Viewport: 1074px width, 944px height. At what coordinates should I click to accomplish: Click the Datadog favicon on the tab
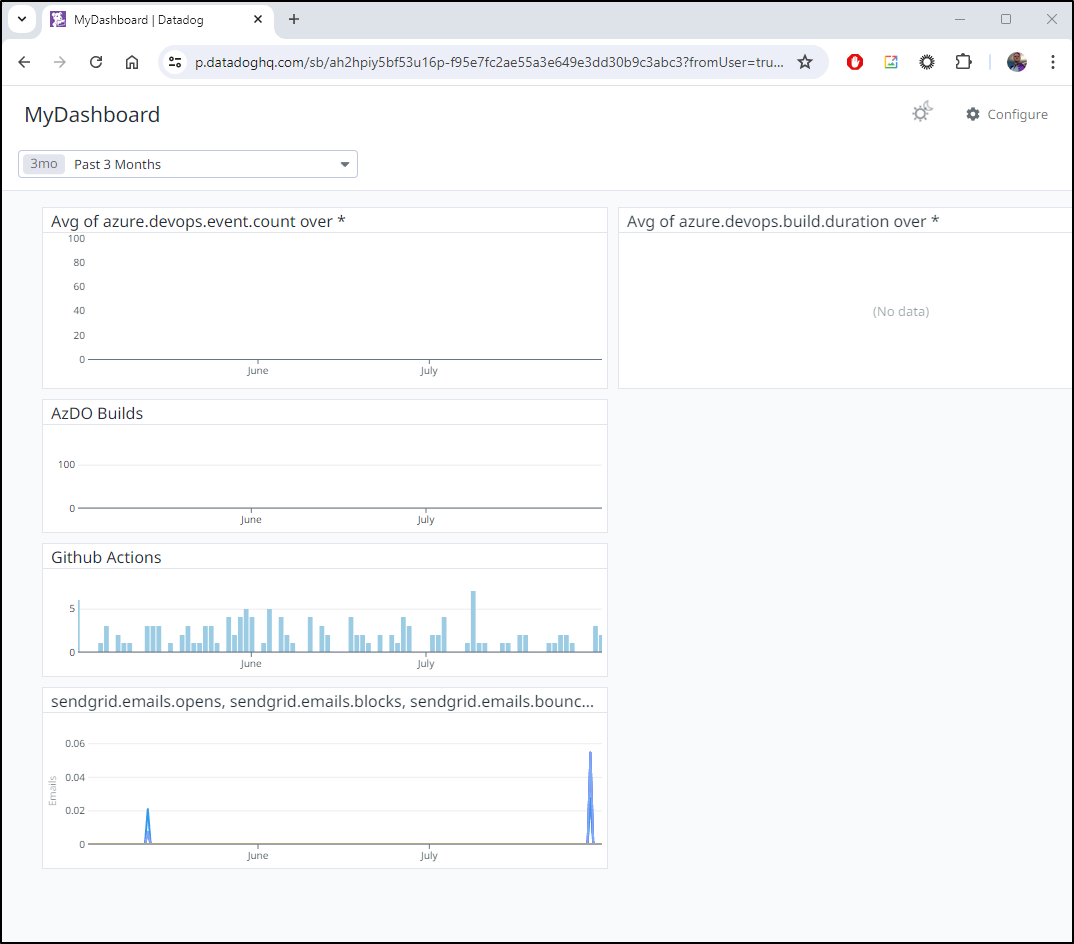[x=58, y=19]
